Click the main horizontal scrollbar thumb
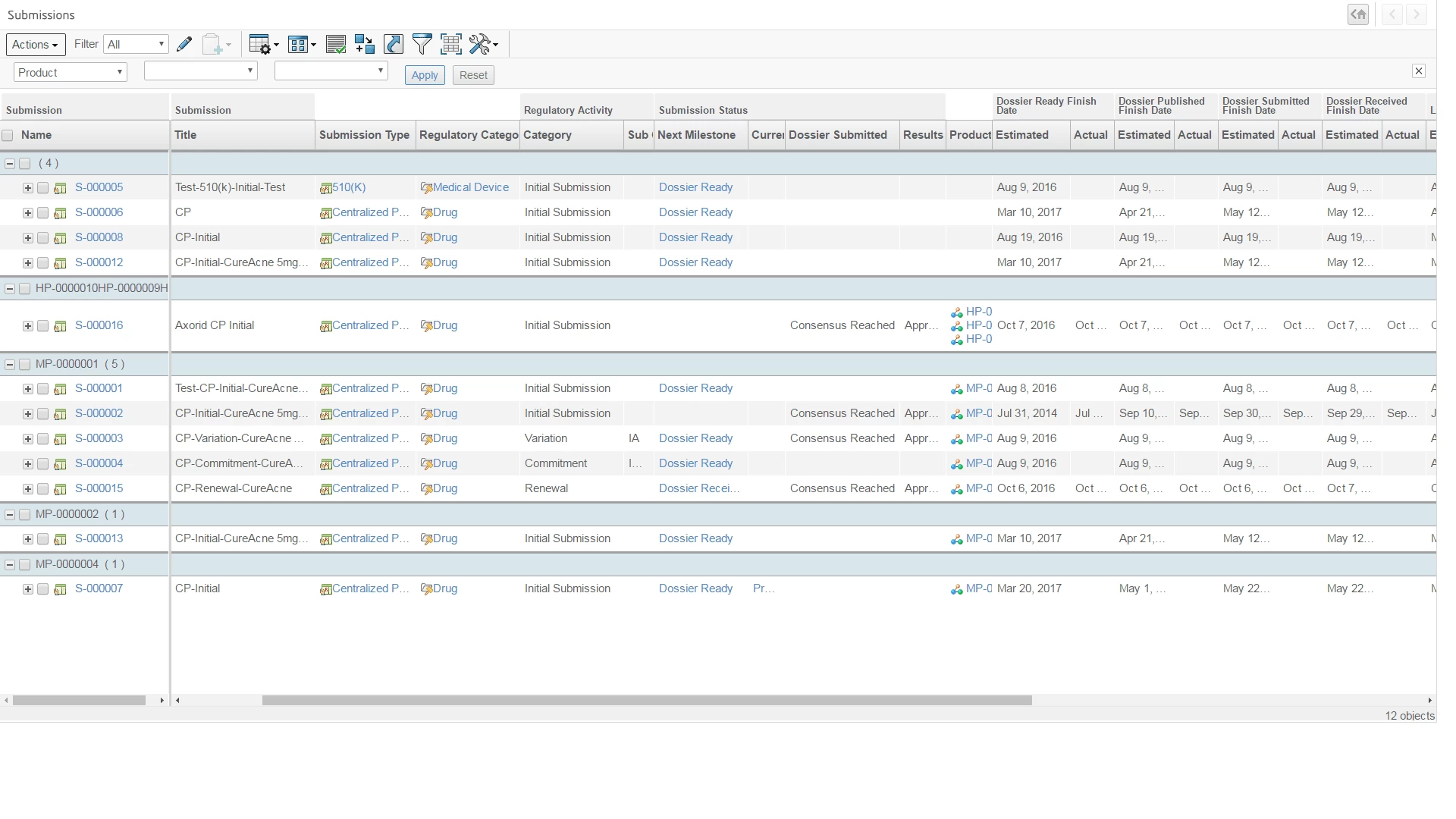 pos(646,701)
